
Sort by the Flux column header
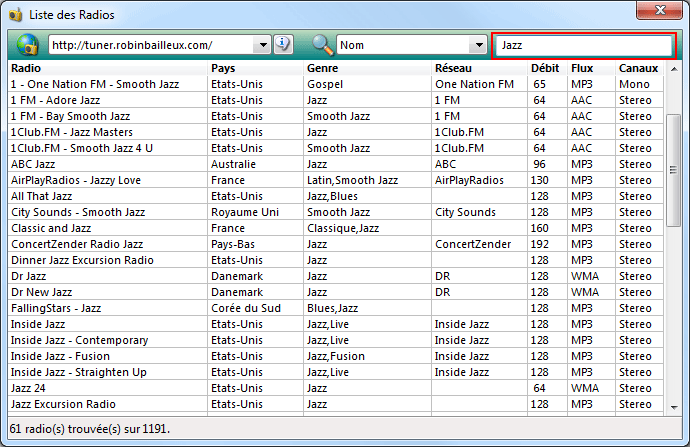pyautogui.click(x=591, y=68)
